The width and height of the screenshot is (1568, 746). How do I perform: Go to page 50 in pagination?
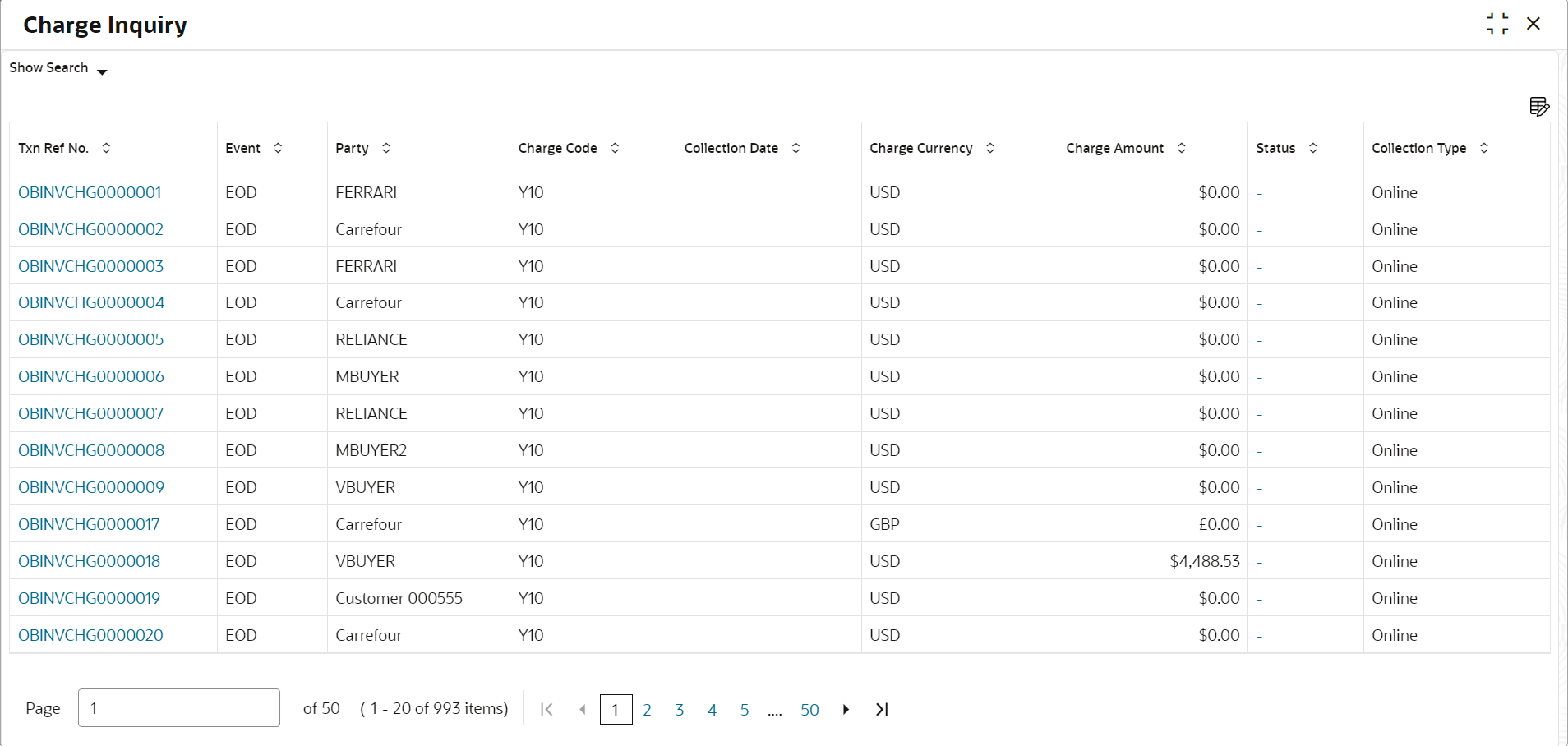pyautogui.click(x=809, y=709)
